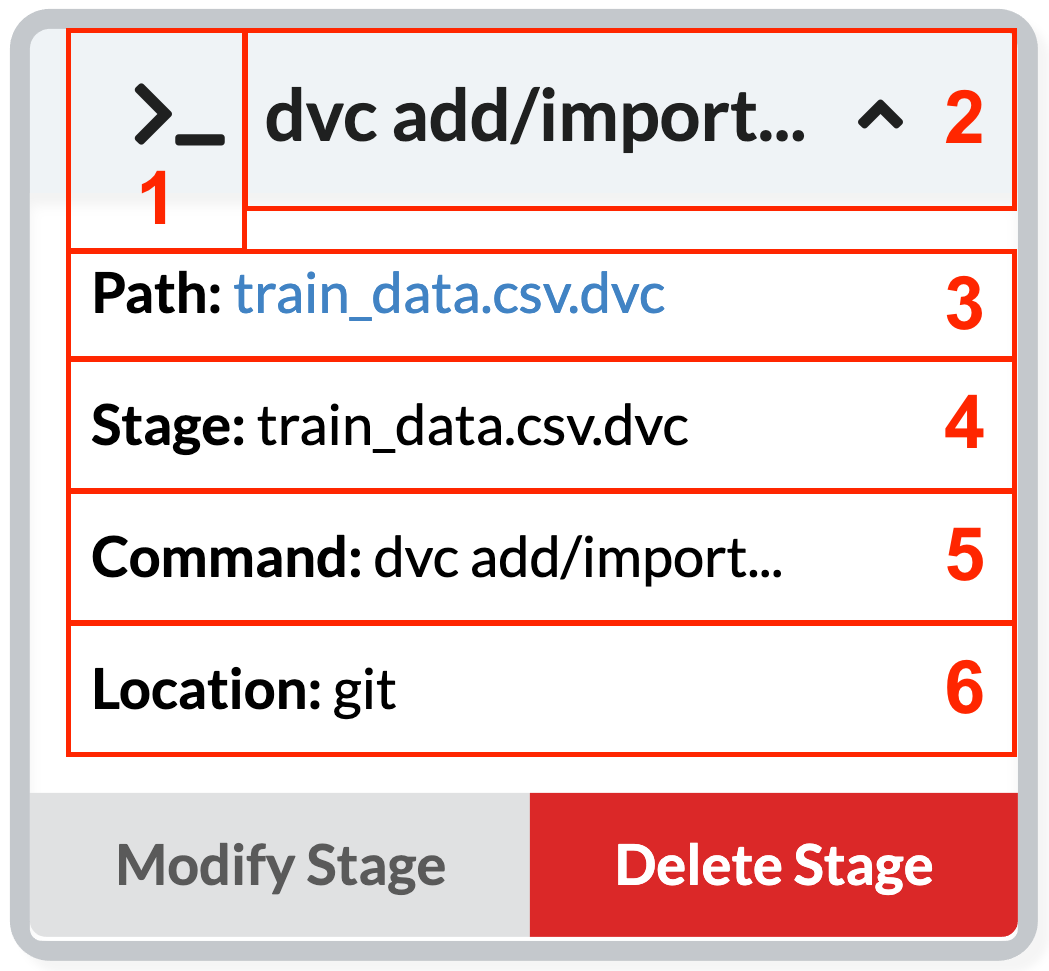The height and width of the screenshot is (971, 1049).
Task: Collapse the stage card with the chevron
Action: click(880, 119)
